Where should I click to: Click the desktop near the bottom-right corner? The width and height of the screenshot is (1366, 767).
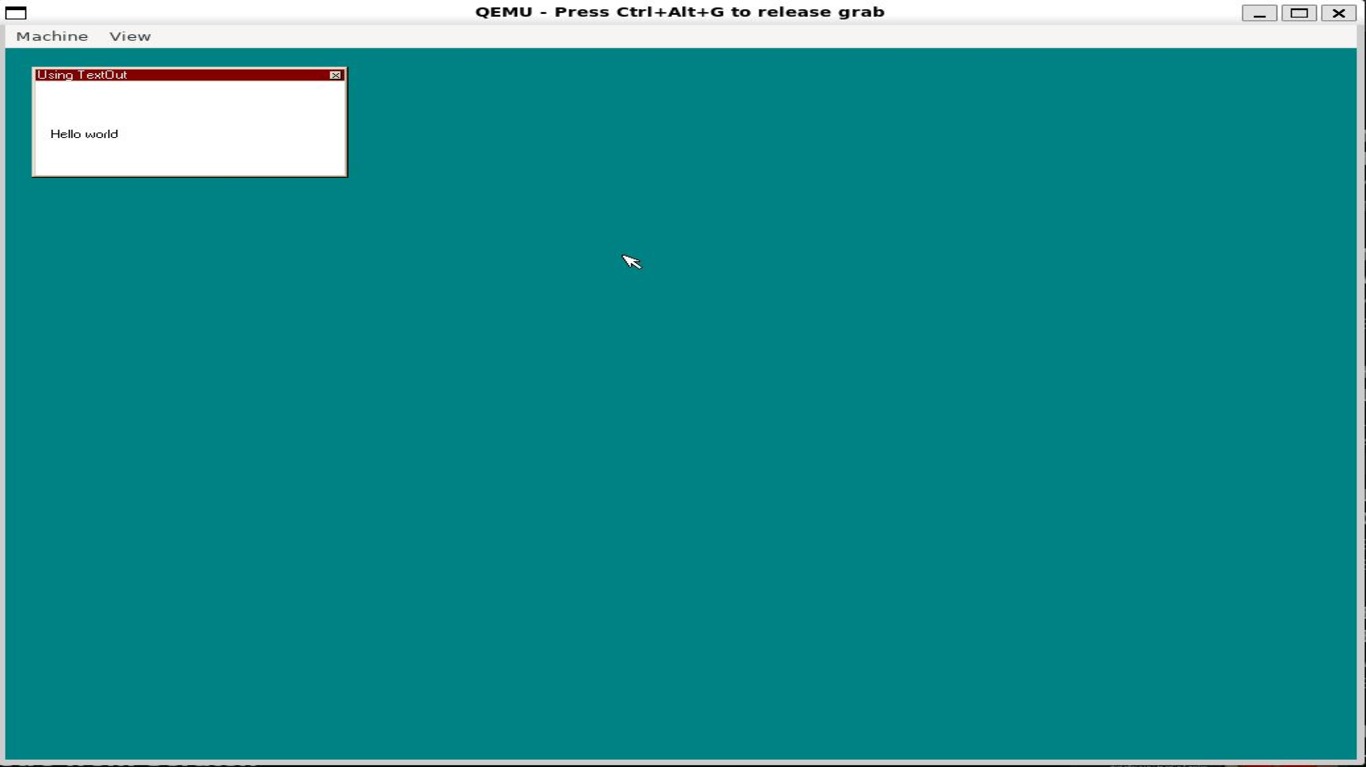point(1320,730)
